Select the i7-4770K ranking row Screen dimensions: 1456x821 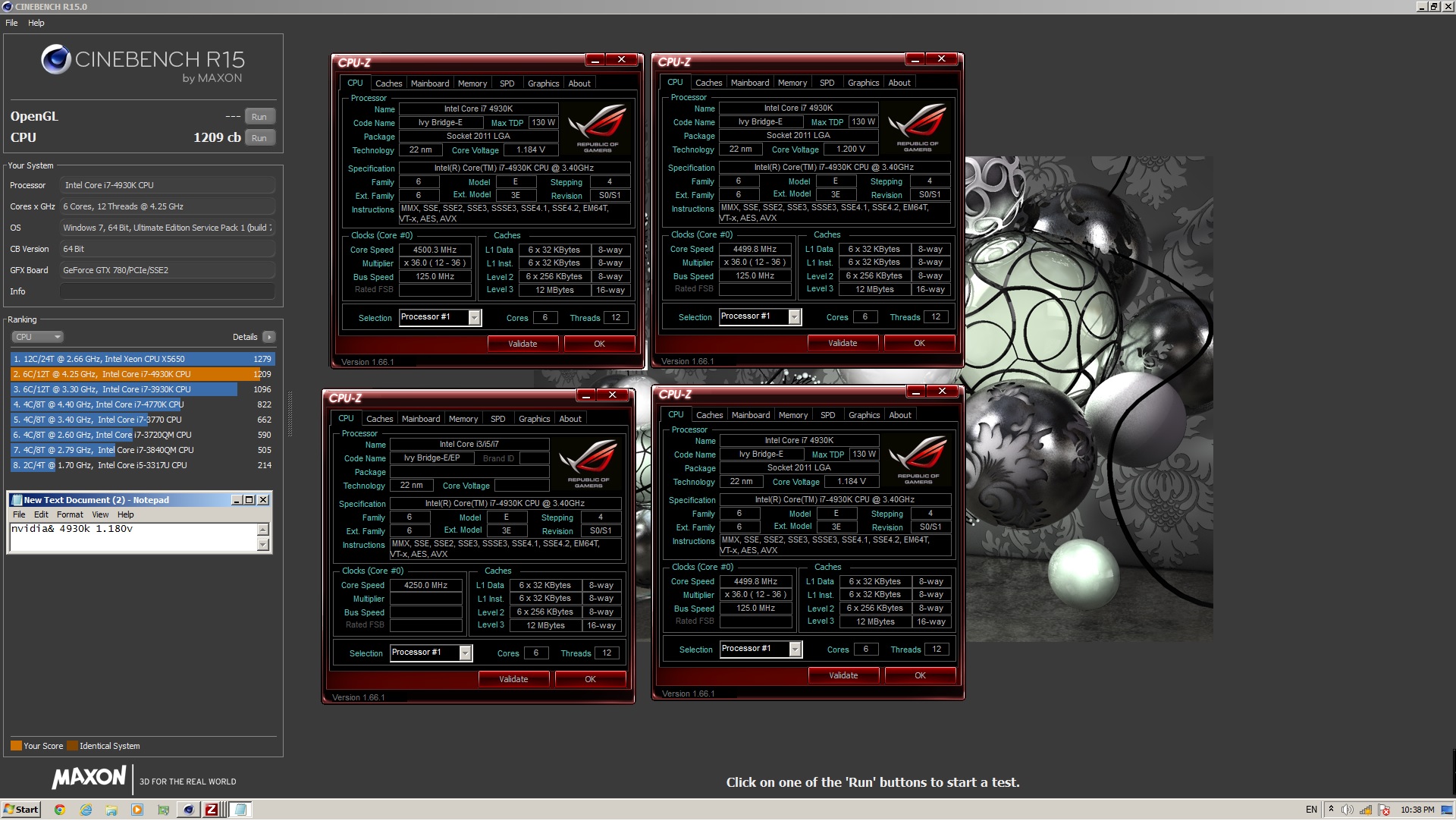click(143, 405)
